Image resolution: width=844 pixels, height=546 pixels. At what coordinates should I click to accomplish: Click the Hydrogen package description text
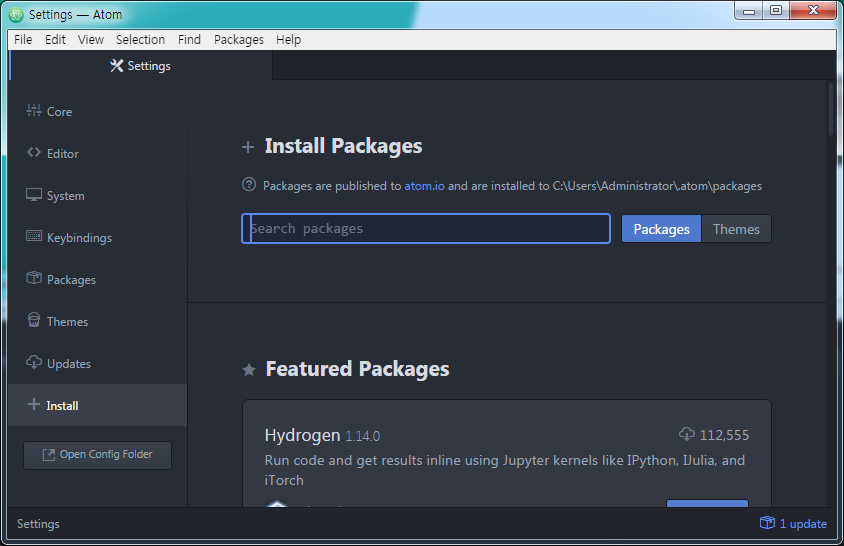505,470
